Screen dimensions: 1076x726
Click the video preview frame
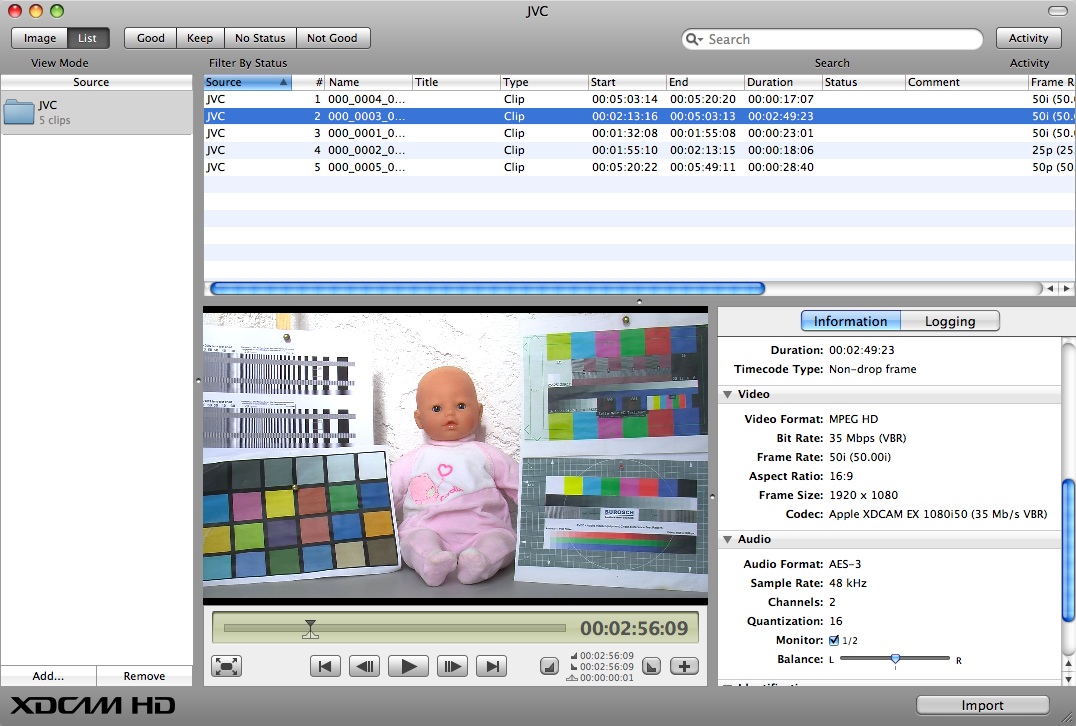click(455, 456)
